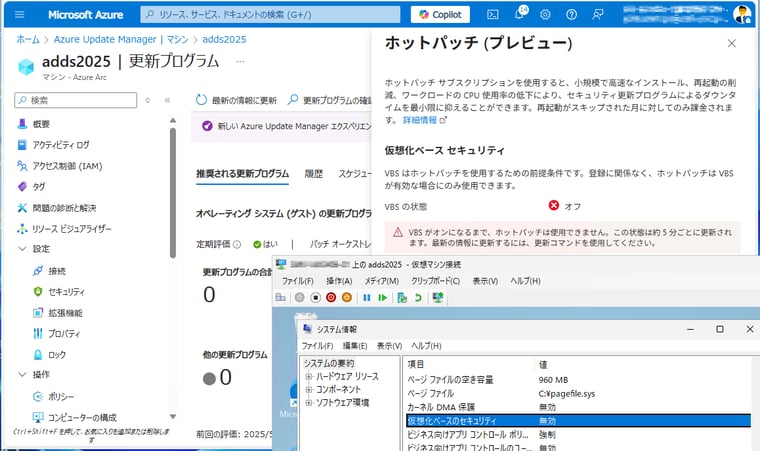This screenshot has width=760, height=451.
Task: Refresh with 最新の情報に更新
Action: pyautogui.click(x=236, y=100)
